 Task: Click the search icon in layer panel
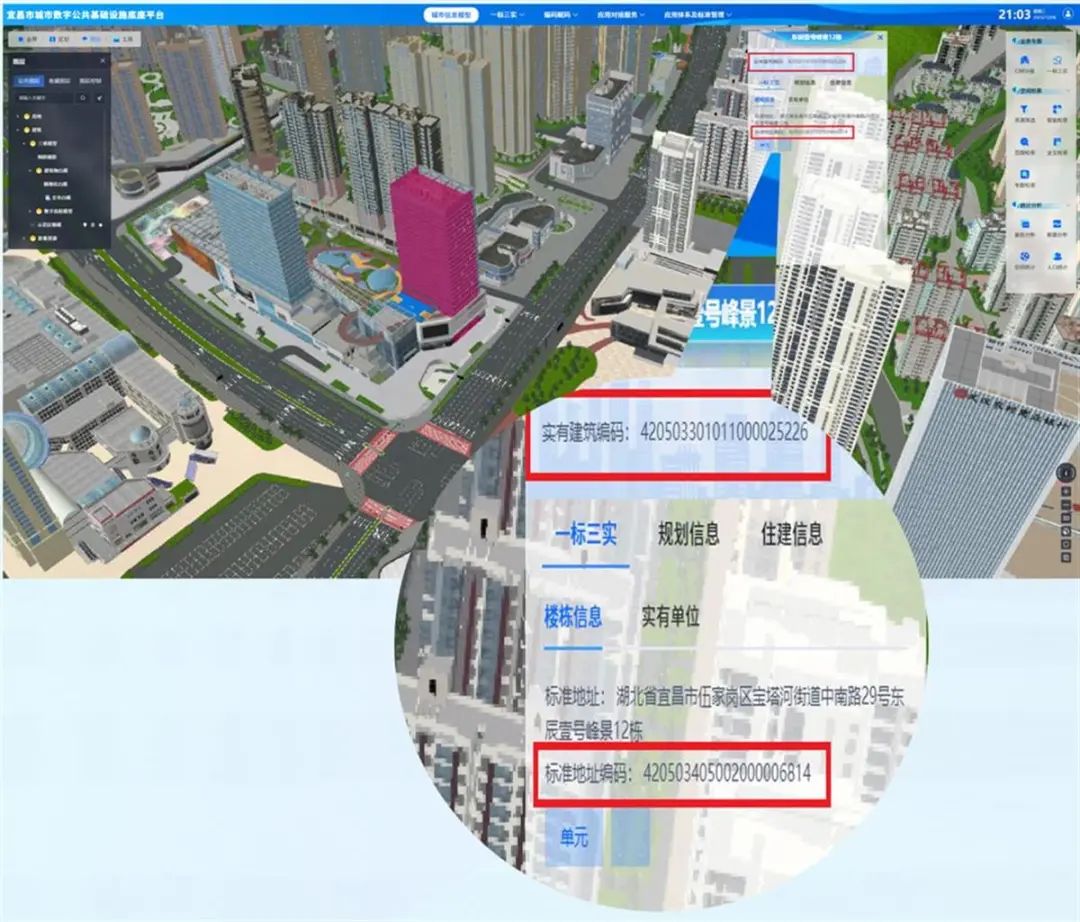83,99
